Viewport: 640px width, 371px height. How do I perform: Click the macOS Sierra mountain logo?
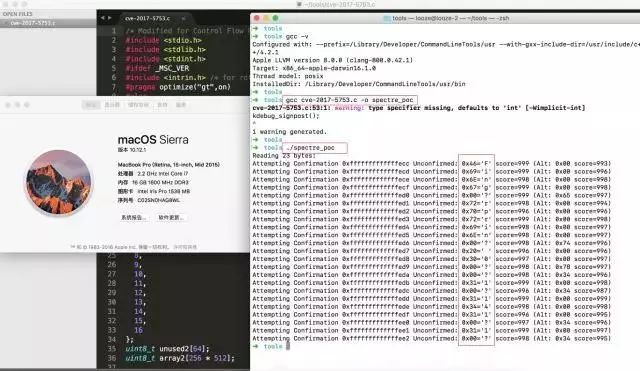pyautogui.click(x=58, y=182)
